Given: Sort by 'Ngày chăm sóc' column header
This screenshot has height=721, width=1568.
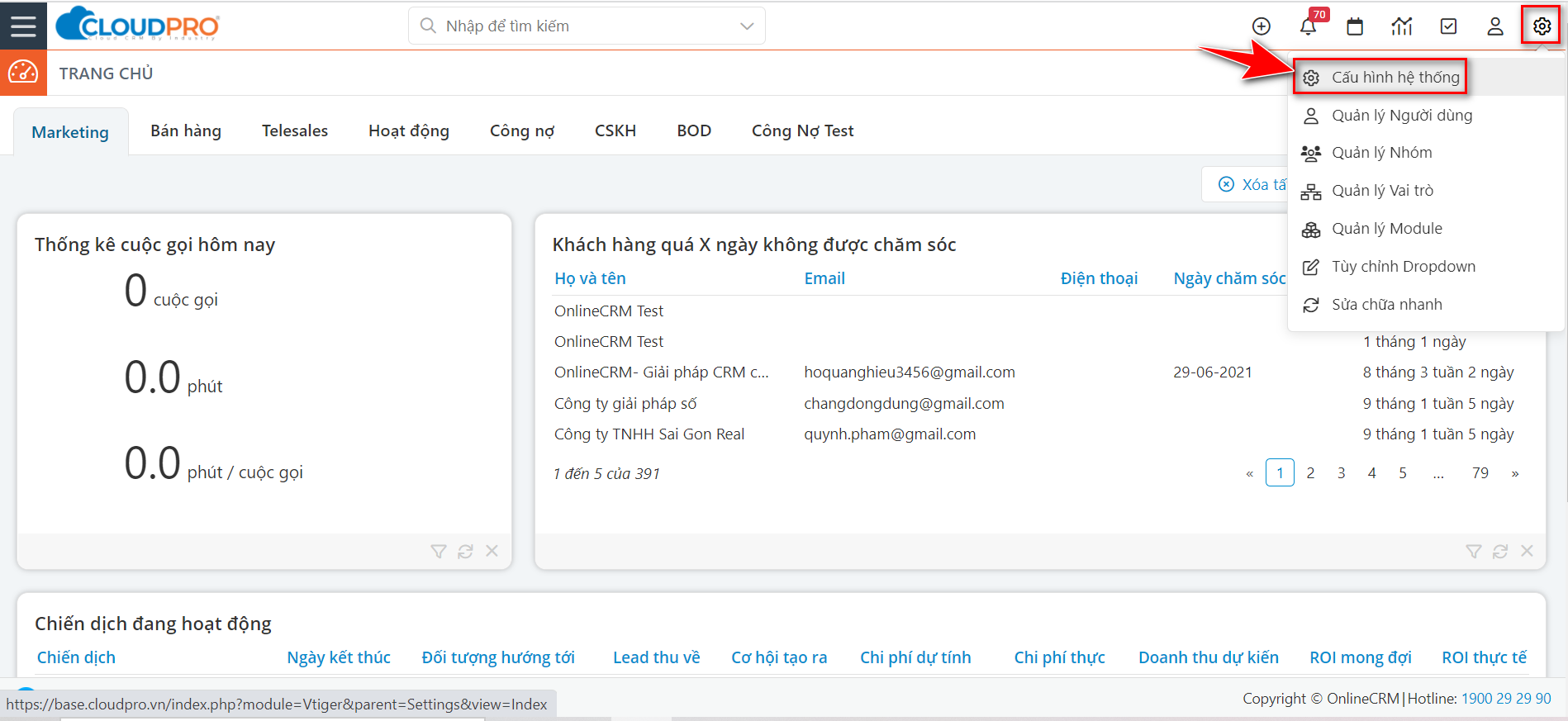Looking at the screenshot, I should tap(1229, 278).
